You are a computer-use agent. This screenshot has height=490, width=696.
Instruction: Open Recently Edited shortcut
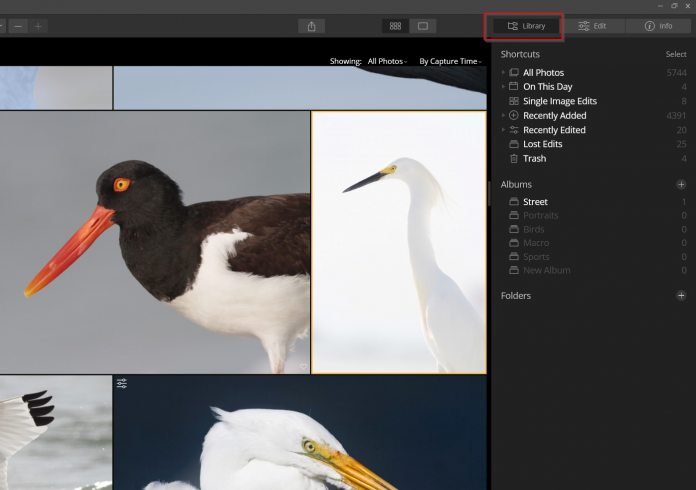[554, 130]
